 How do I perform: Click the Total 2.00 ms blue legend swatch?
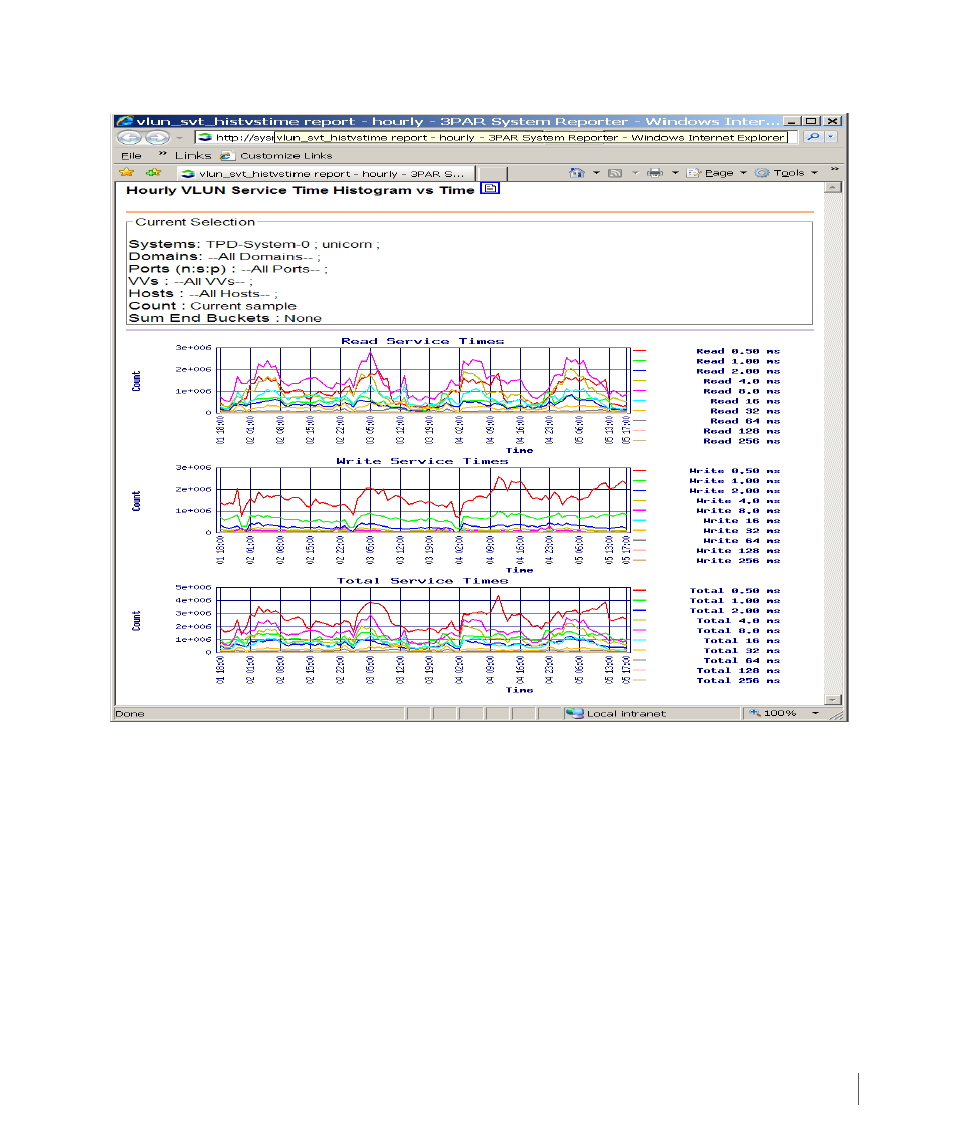point(639,610)
